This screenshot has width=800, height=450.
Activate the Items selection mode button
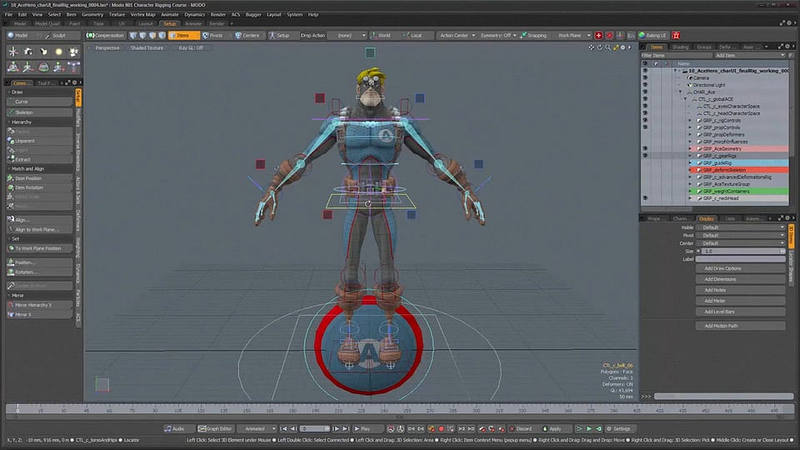(x=182, y=35)
